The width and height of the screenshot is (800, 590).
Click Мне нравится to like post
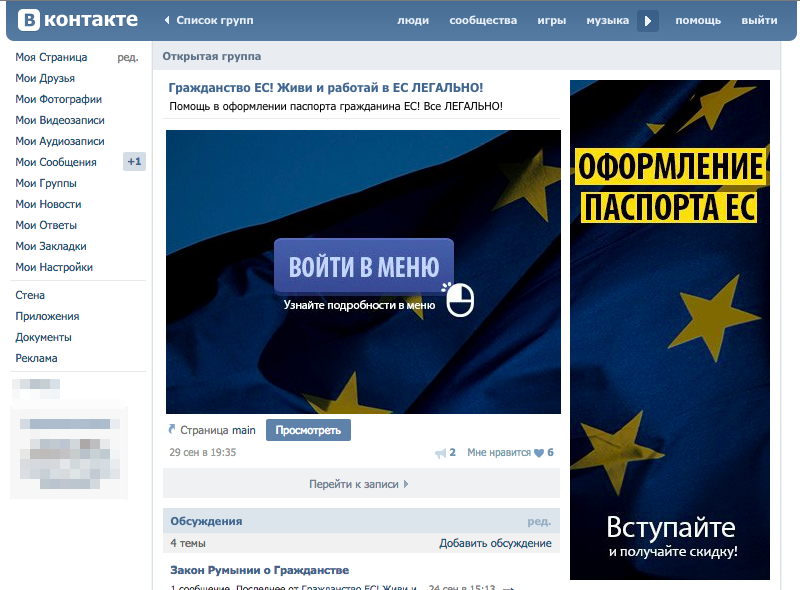click(499, 452)
